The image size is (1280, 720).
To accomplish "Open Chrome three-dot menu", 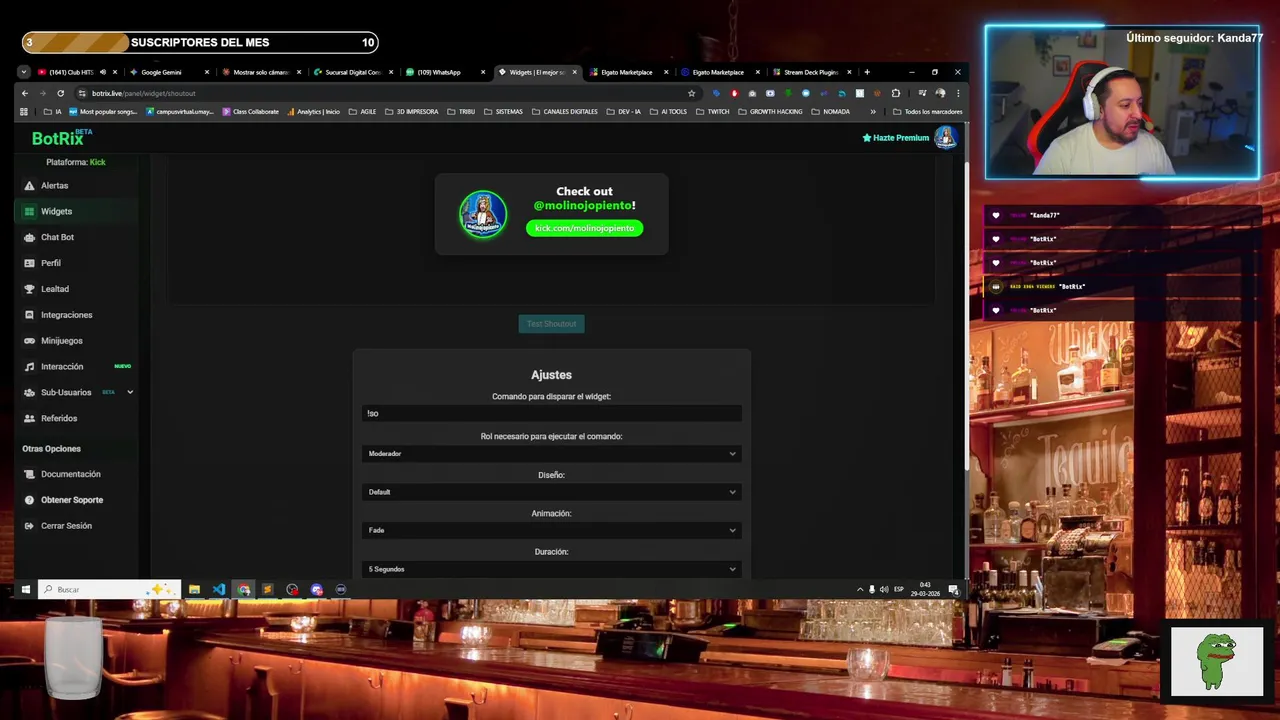I will point(958,93).
